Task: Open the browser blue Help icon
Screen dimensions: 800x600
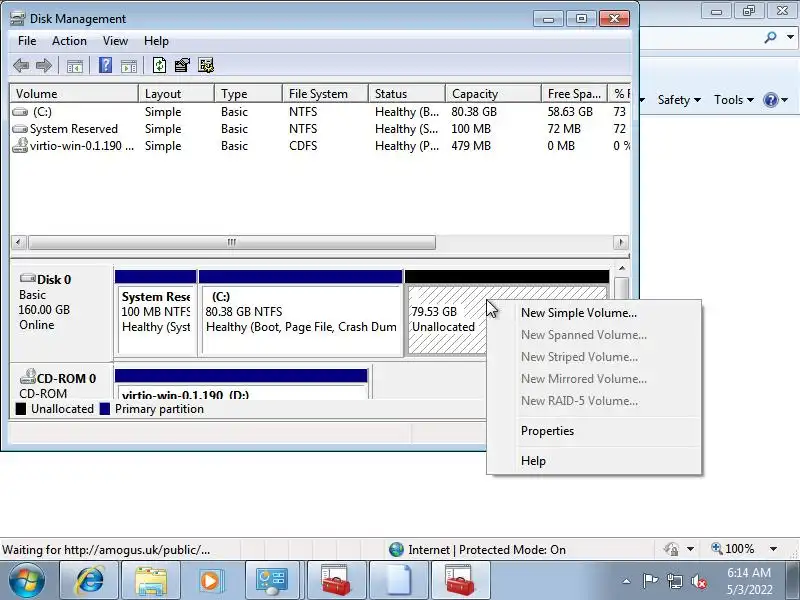Action: [x=770, y=99]
